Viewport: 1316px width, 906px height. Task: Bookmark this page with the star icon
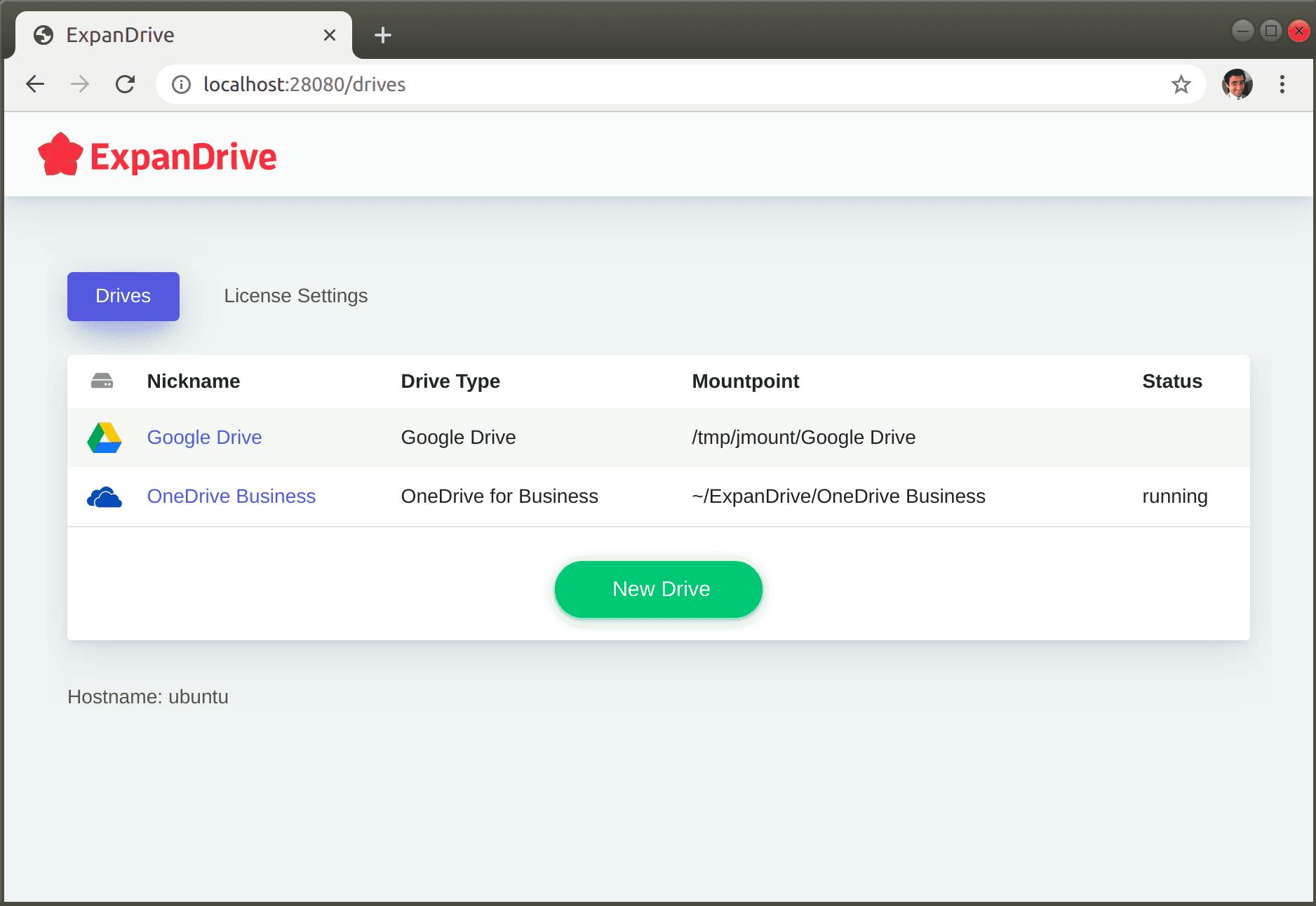coord(1181,85)
